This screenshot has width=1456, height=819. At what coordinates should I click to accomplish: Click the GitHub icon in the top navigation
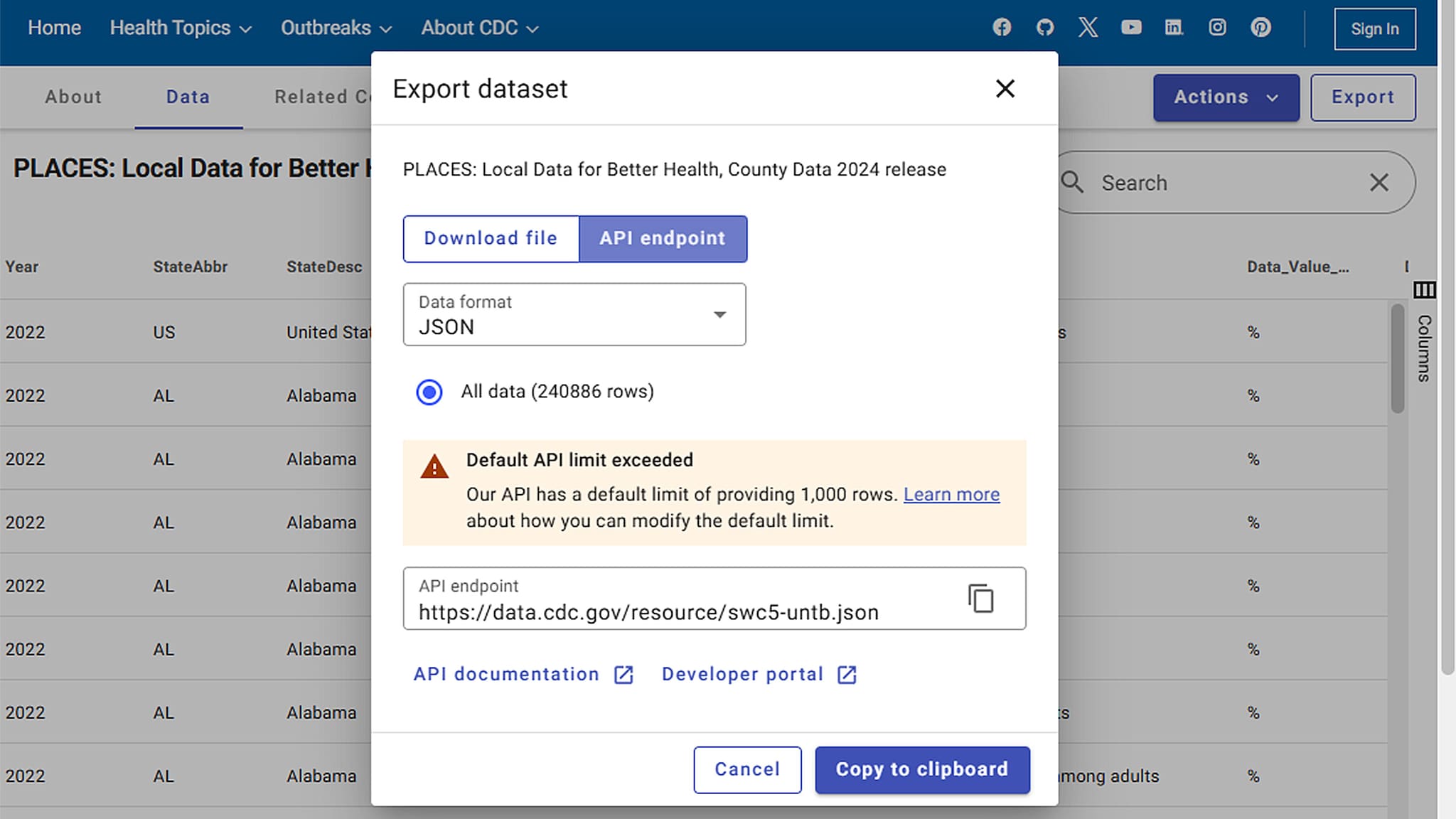[1045, 27]
